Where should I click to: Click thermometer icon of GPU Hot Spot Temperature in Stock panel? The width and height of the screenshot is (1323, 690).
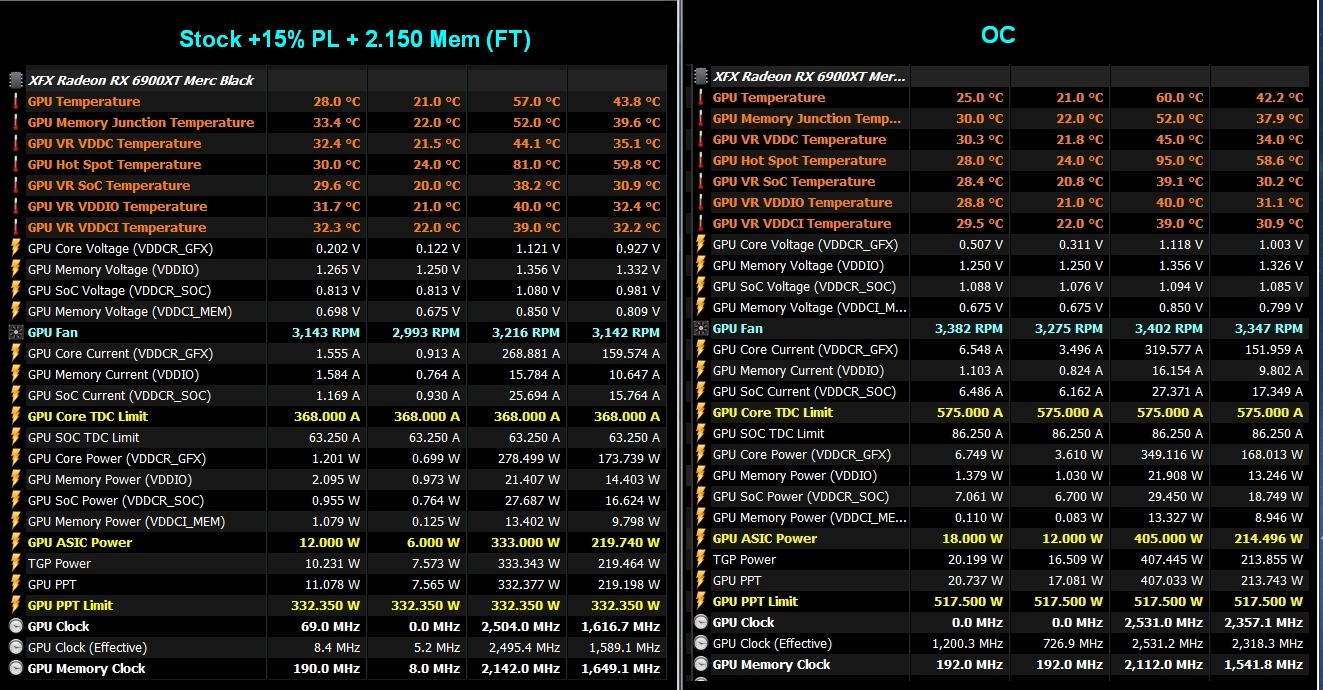coord(15,164)
